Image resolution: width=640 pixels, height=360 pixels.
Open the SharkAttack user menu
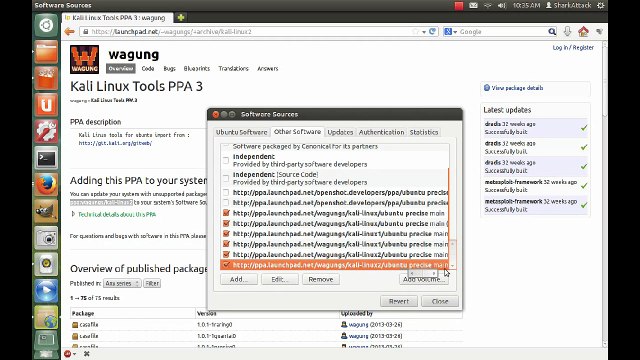tap(568, 5)
